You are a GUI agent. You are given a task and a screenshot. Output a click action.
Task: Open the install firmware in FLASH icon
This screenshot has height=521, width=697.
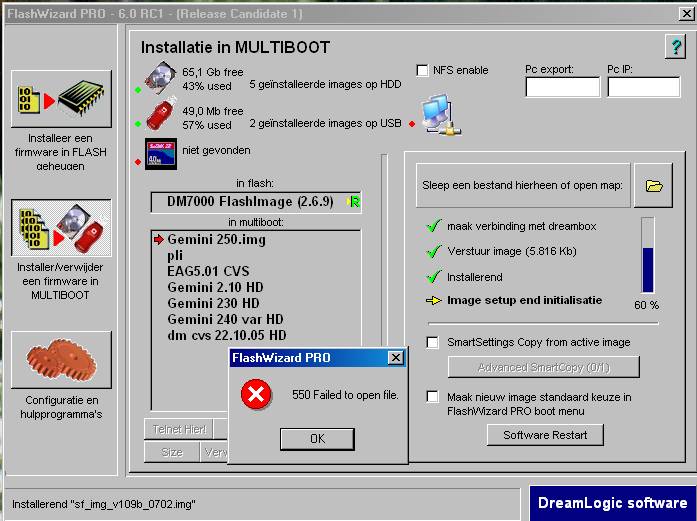pos(61,99)
